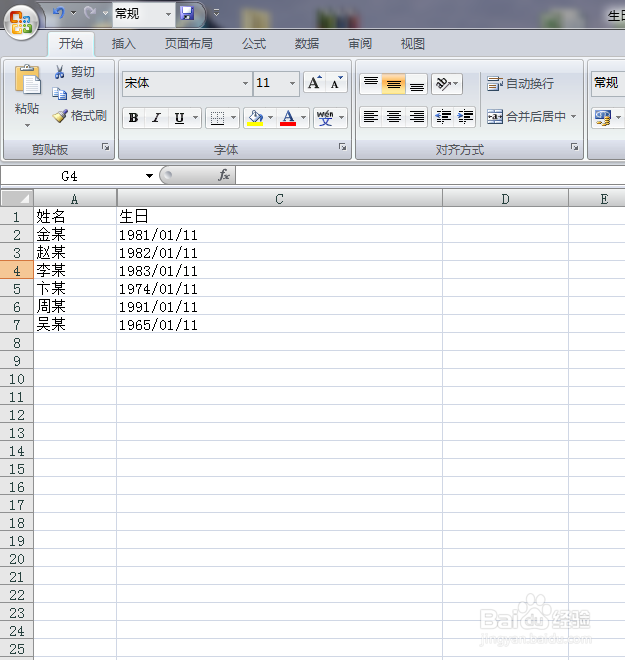The height and width of the screenshot is (660, 625).
Task: Open the redo history dropdown arrow
Action: click(x=105, y=13)
